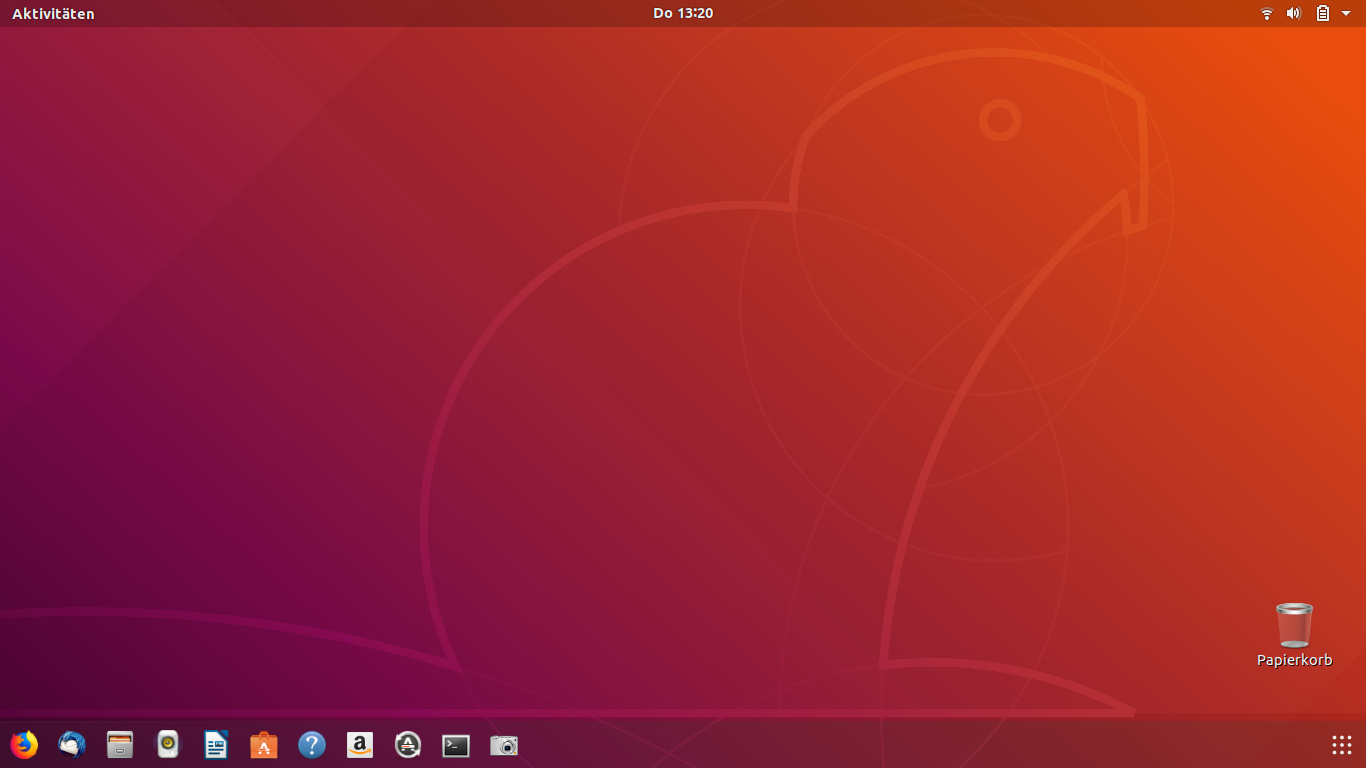
Task: Select the Papierkorb trash icon
Action: (x=1294, y=625)
